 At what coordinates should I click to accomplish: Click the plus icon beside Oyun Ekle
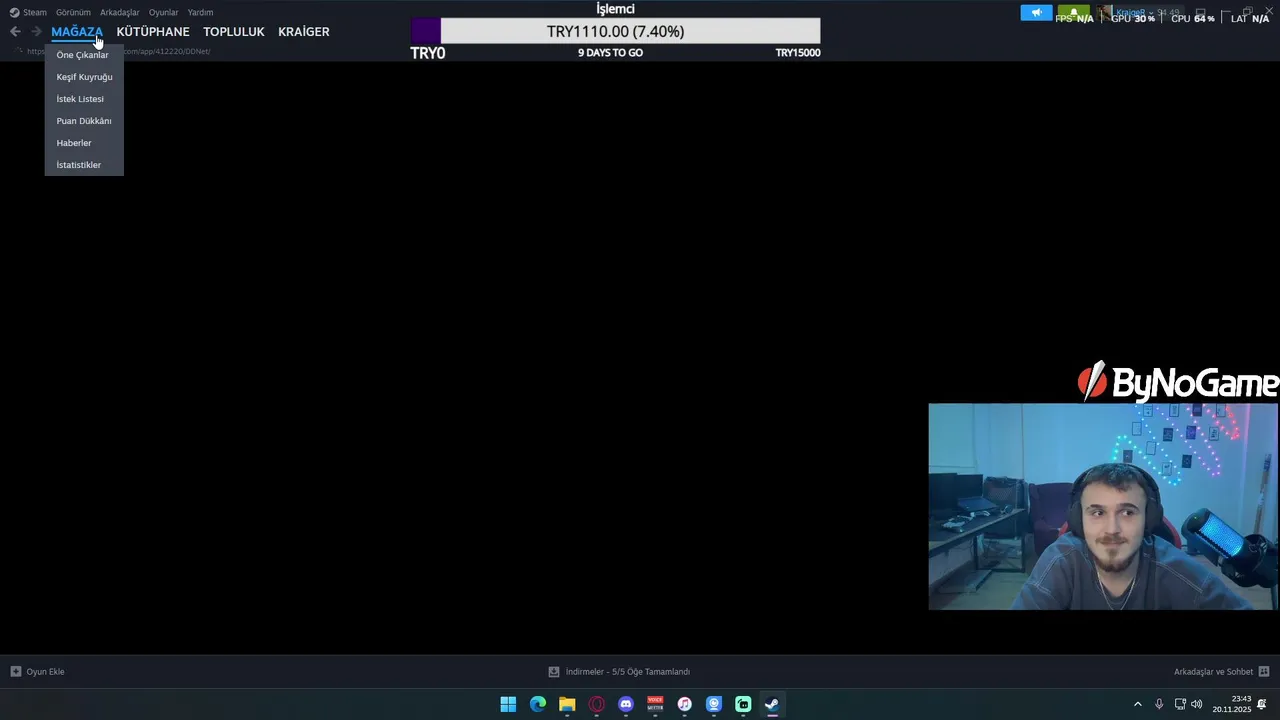click(x=15, y=672)
